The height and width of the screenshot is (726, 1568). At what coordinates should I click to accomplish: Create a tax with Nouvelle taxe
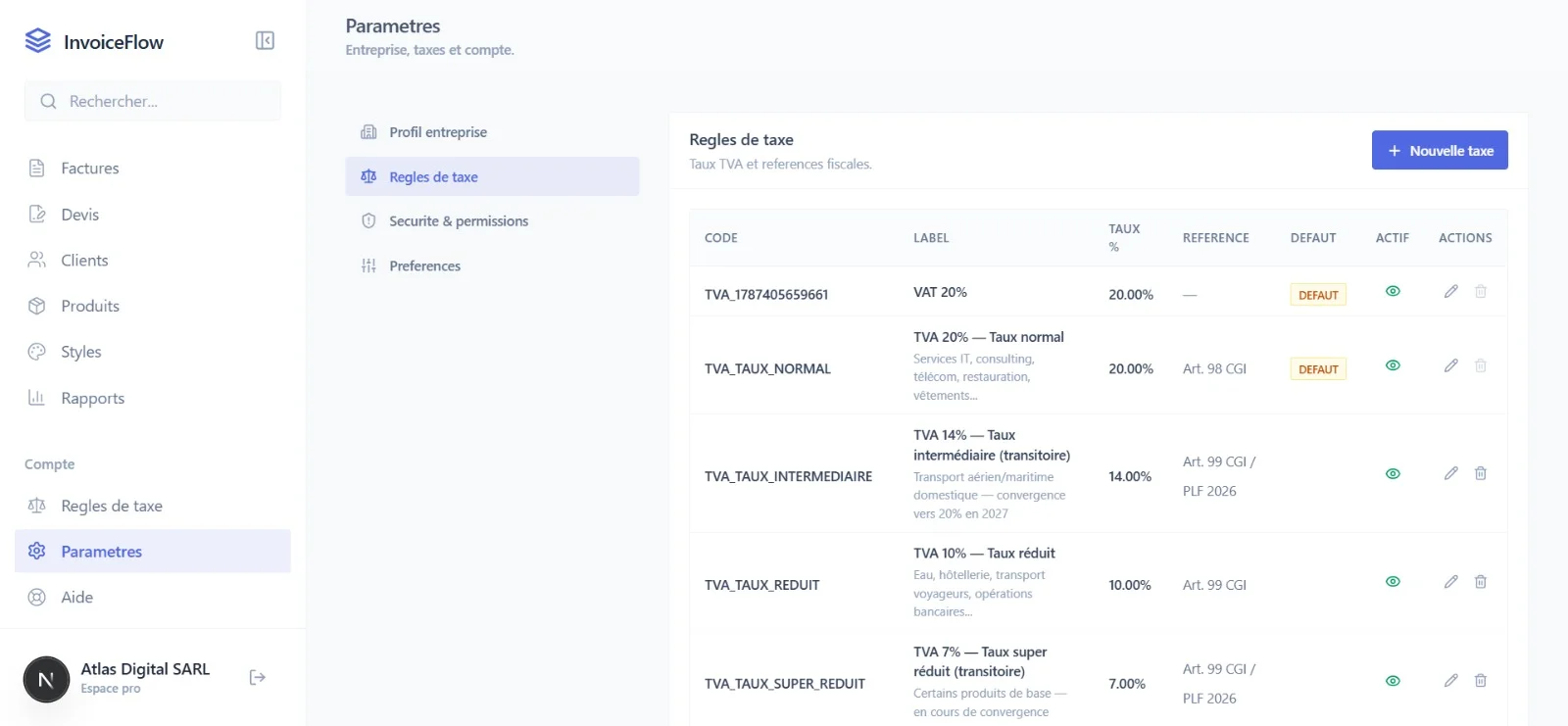coord(1440,150)
